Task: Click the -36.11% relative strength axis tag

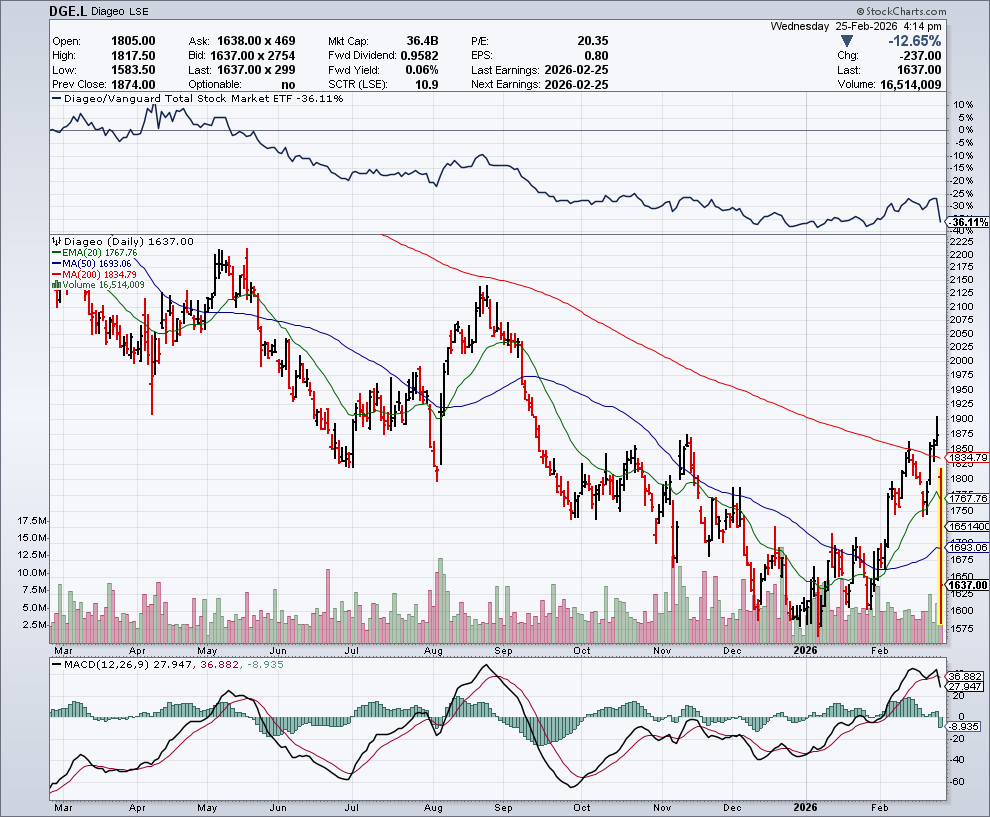Action: [x=966, y=221]
